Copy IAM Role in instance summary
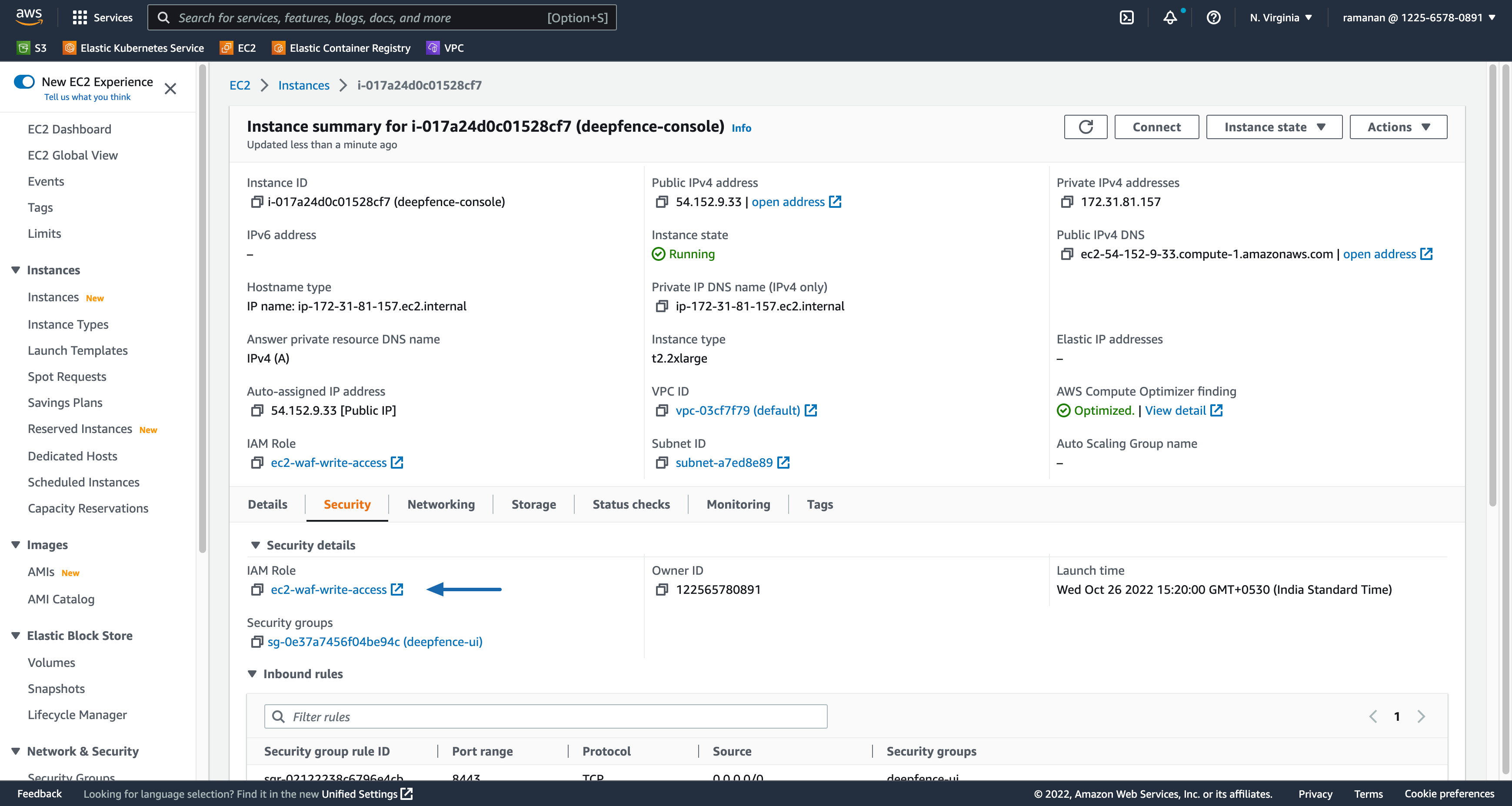The image size is (1512, 806). (x=256, y=463)
